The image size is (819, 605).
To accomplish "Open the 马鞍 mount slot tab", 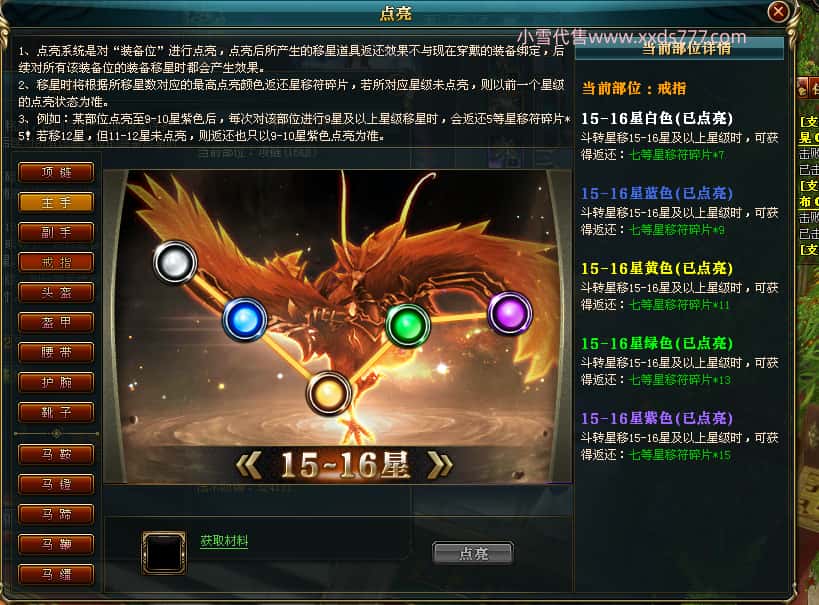I will [56, 455].
